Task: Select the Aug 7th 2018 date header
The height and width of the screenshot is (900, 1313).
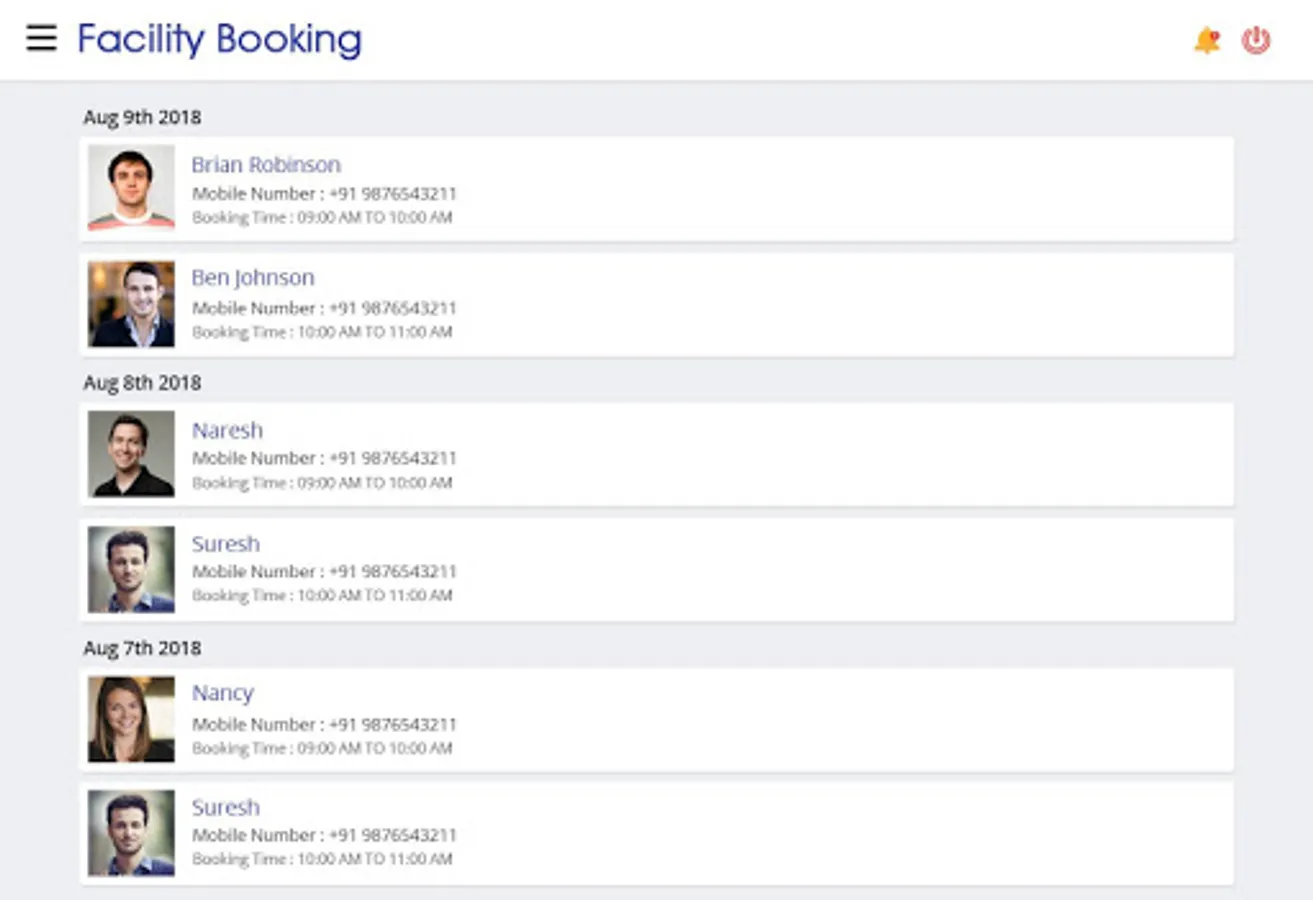Action: (x=142, y=648)
